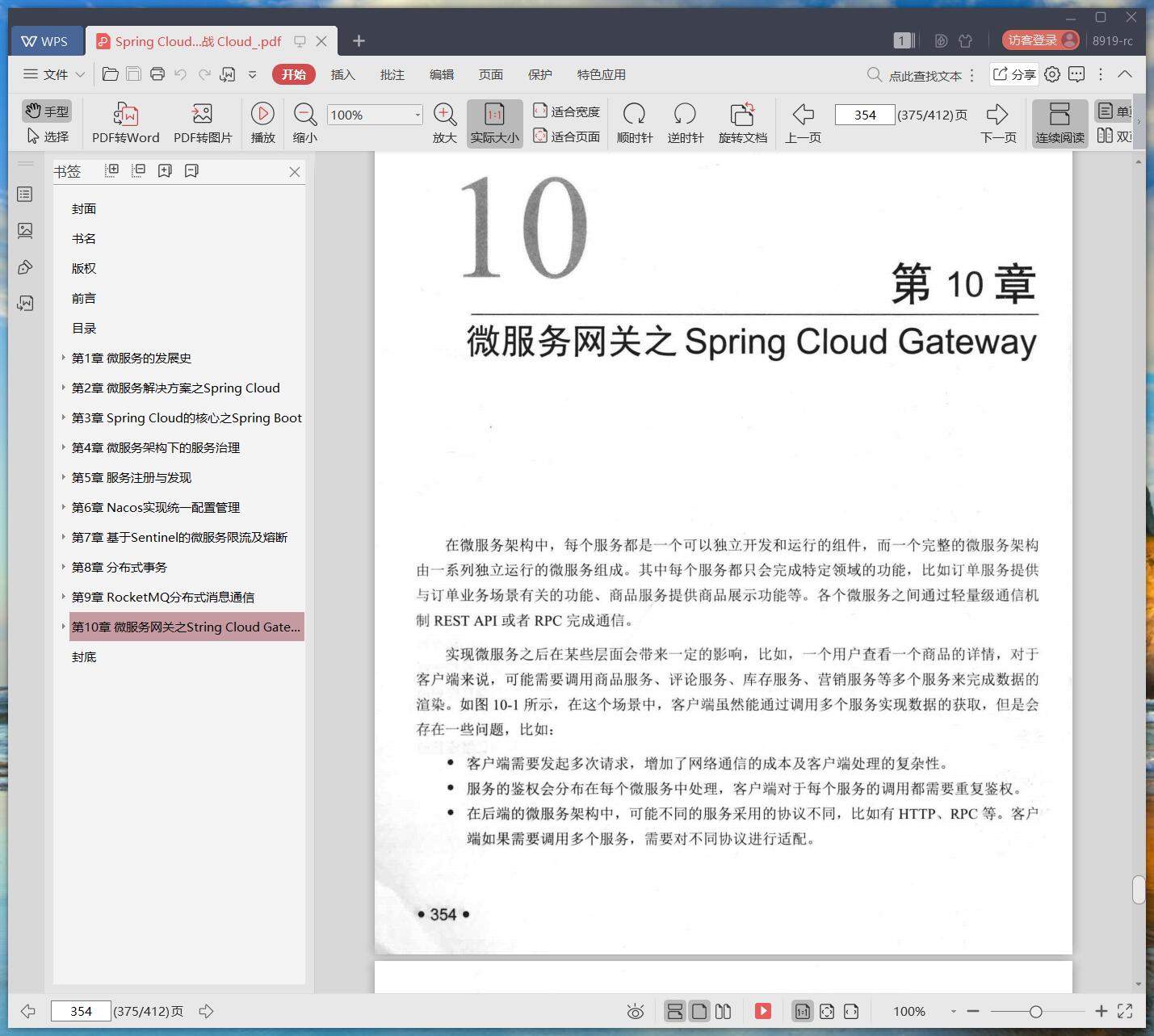
Task: Click the save icon in quick toolbar
Action: [134, 74]
